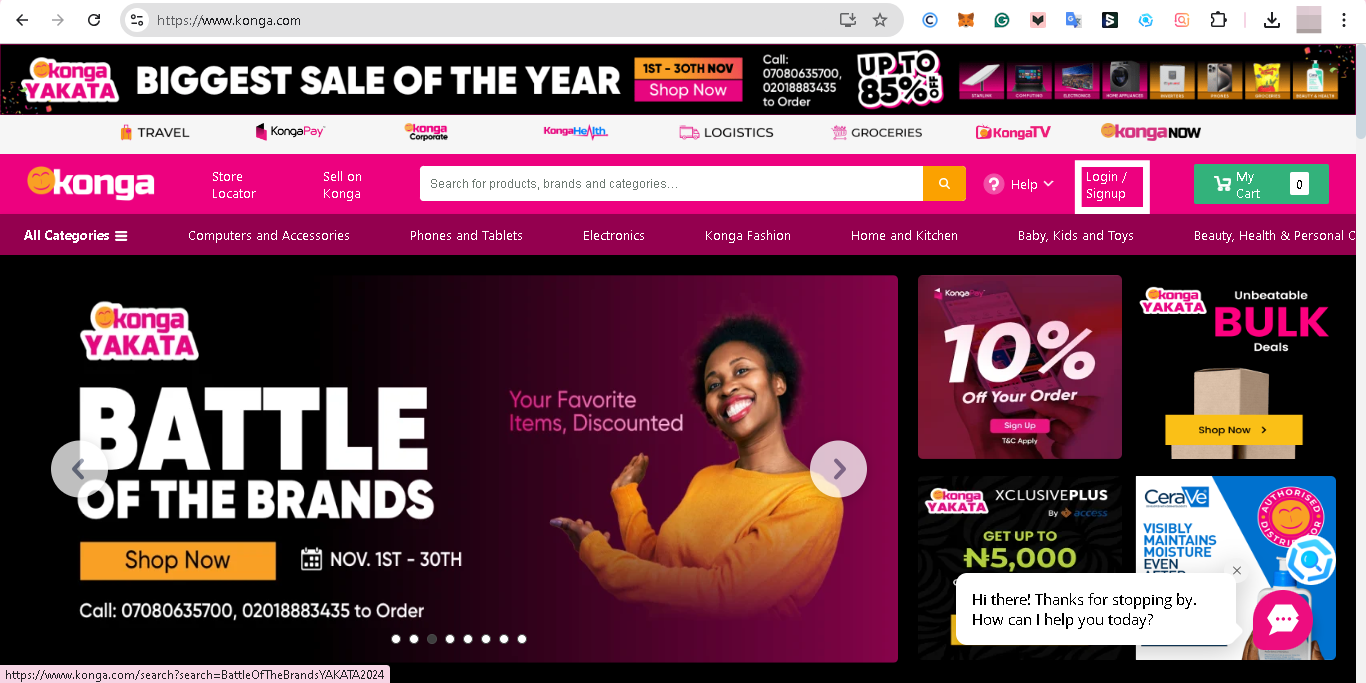Reload the page using the refresh icon
This screenshot has width=1366, height=683.
click(x=94, y=20)
